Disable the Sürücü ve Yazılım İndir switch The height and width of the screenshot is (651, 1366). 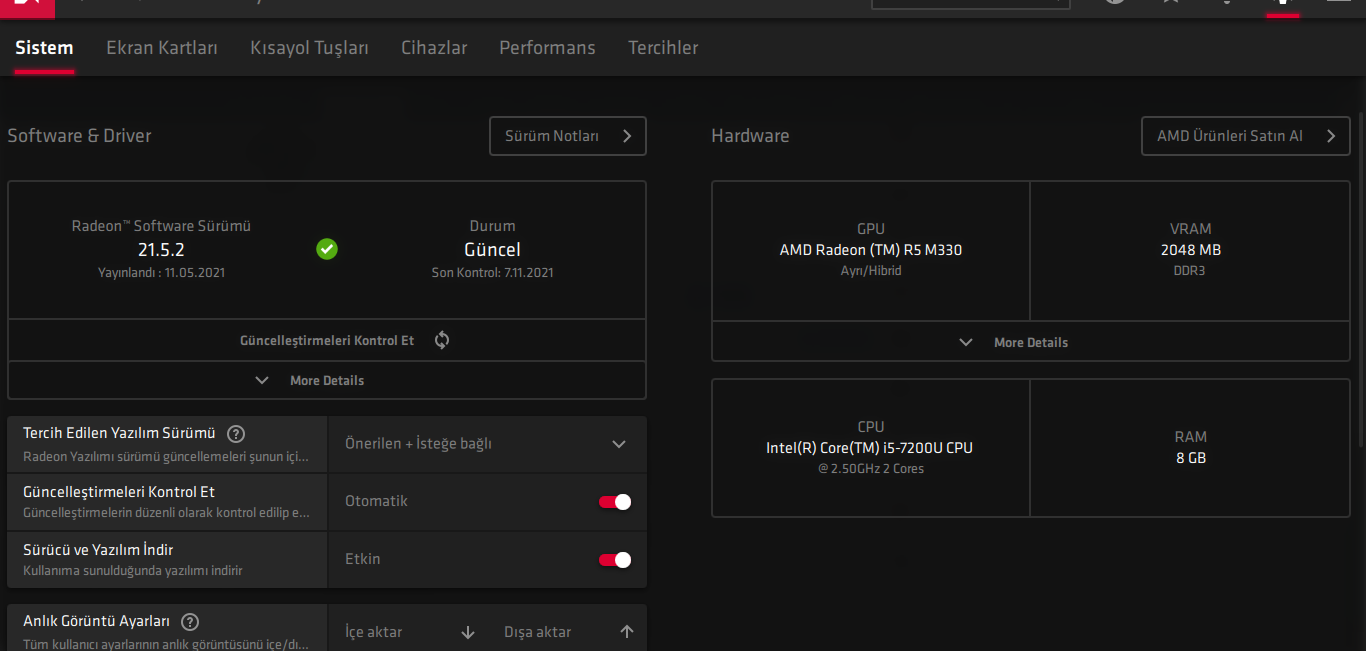click(614, 560)
